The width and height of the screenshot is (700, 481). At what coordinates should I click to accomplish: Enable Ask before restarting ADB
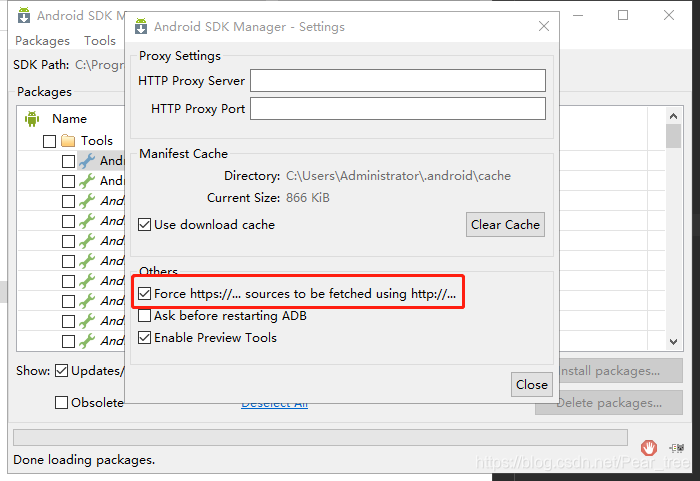click(x=144, y=316)
